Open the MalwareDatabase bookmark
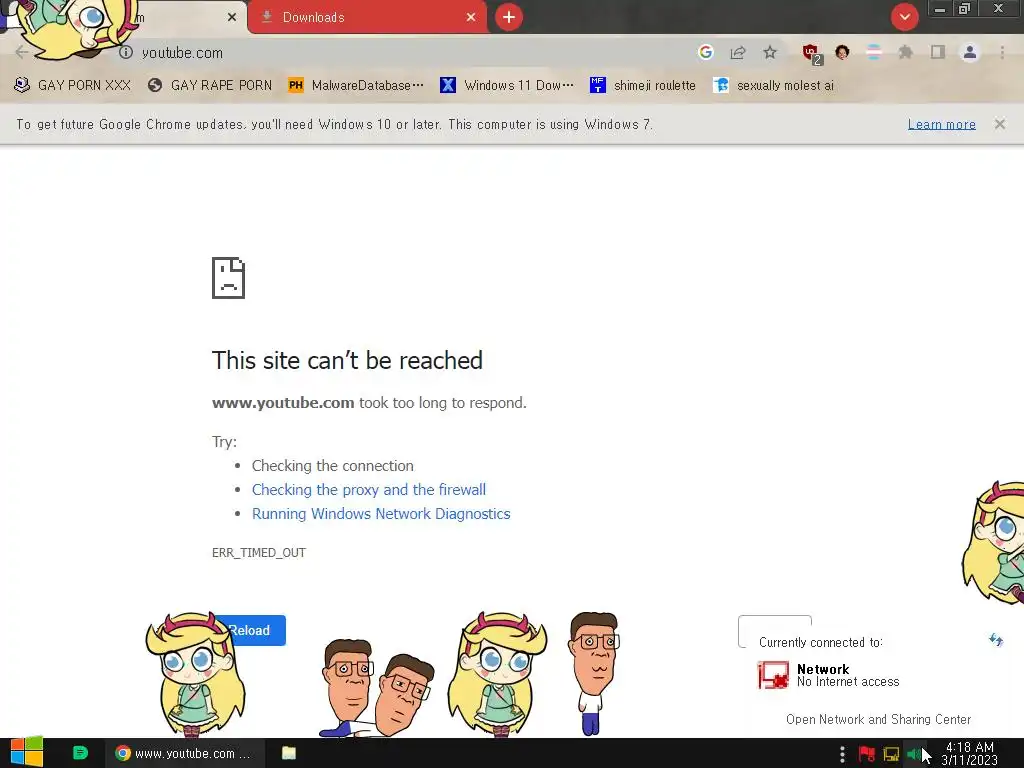This screenshot has height=768, width=1024. pyautogui.click(x=357, y=86)
